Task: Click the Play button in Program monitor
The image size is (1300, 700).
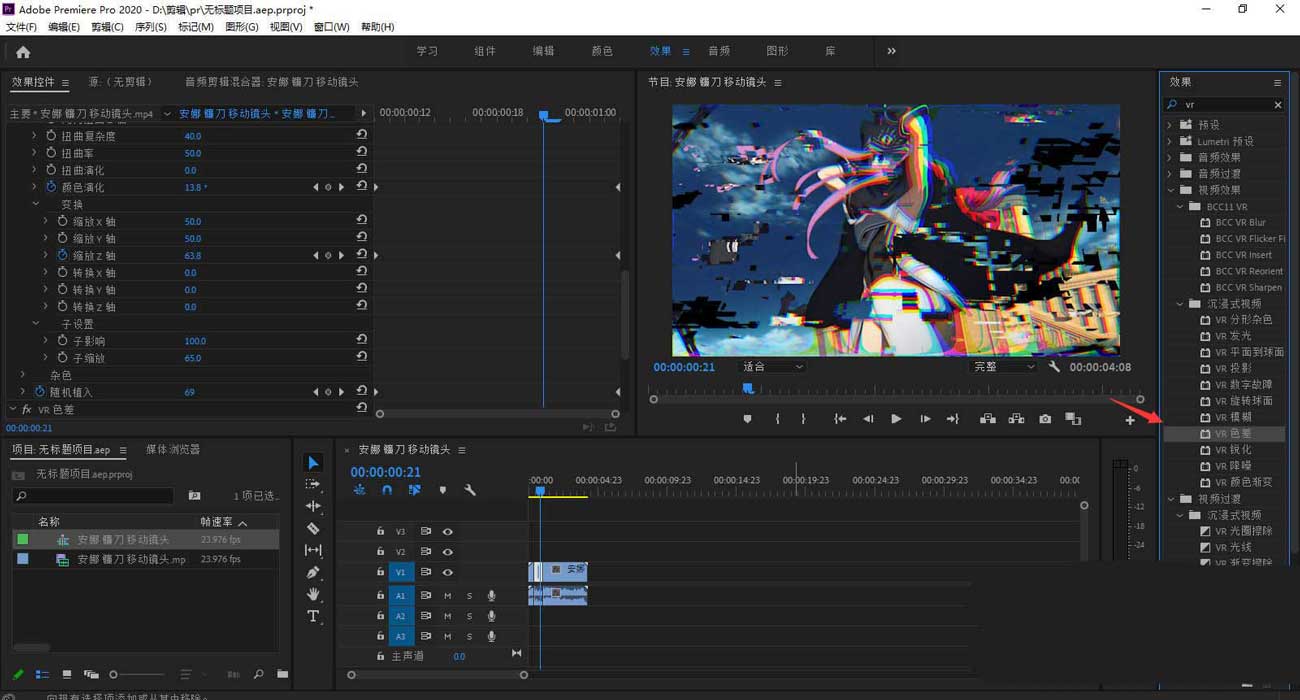Action: (x=896, y=419)
